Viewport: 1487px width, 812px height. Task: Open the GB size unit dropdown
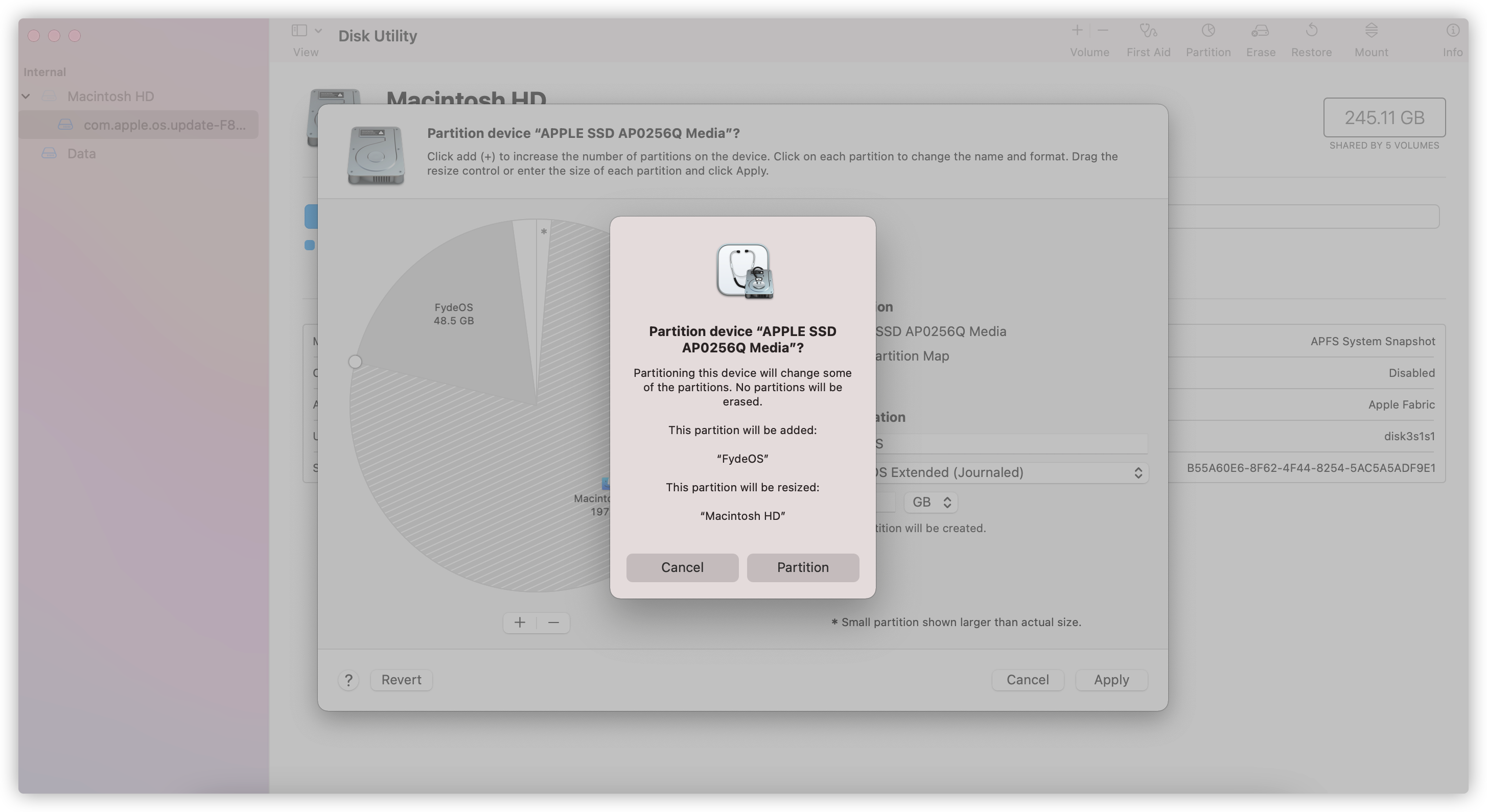tap(931, 501)
